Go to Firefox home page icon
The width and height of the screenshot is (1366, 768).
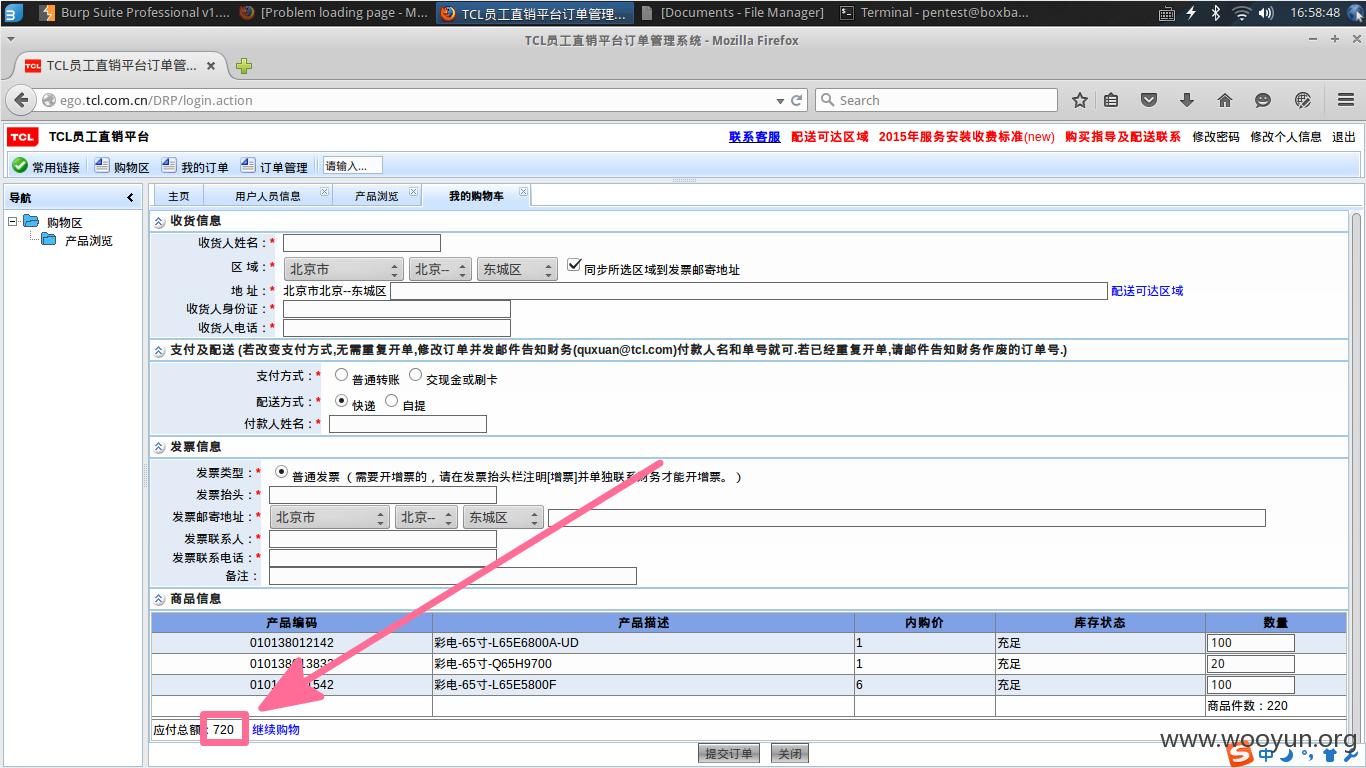tap(1224, 100)
